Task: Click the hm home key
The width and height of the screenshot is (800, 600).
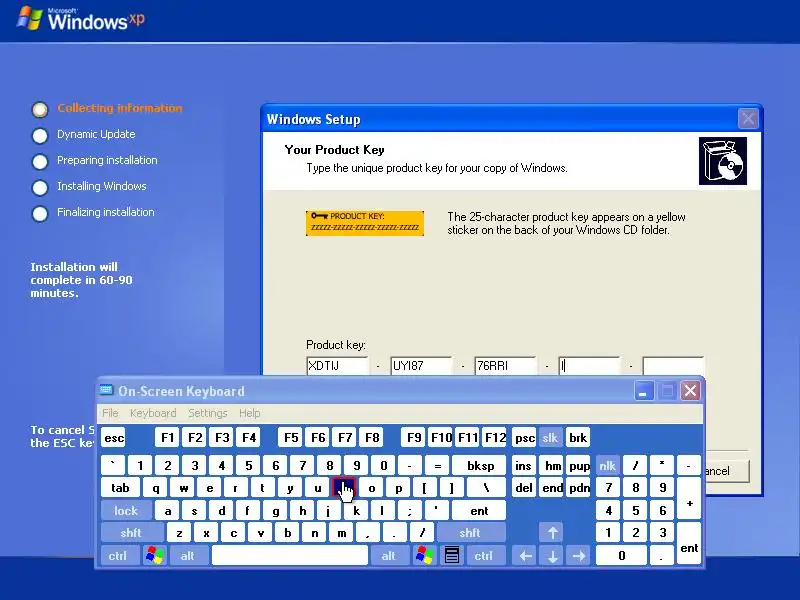Action: pyautogui.click(x=552, y=465)
